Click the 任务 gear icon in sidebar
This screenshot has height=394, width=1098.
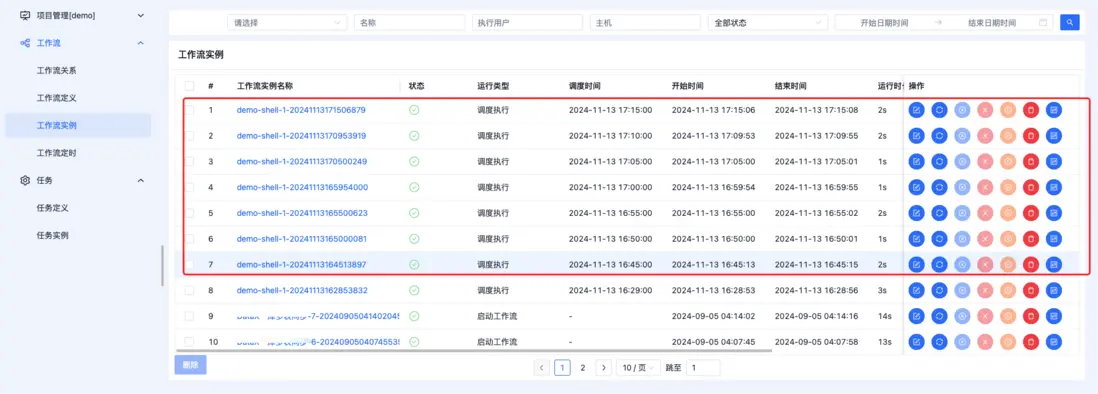pyautogui.click(x=25, y=181)
